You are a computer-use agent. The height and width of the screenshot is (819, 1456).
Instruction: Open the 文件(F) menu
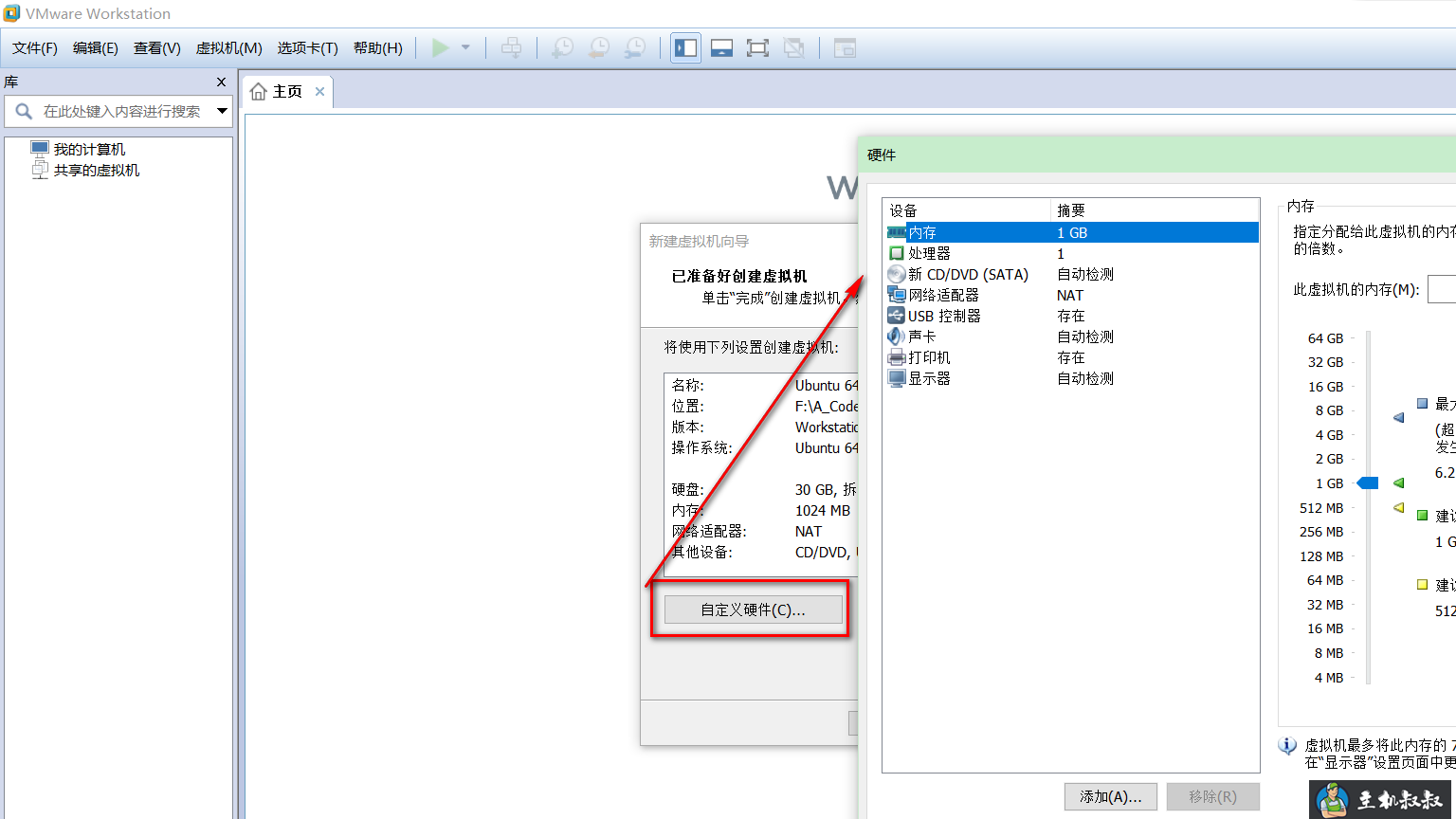coord(35,47)
